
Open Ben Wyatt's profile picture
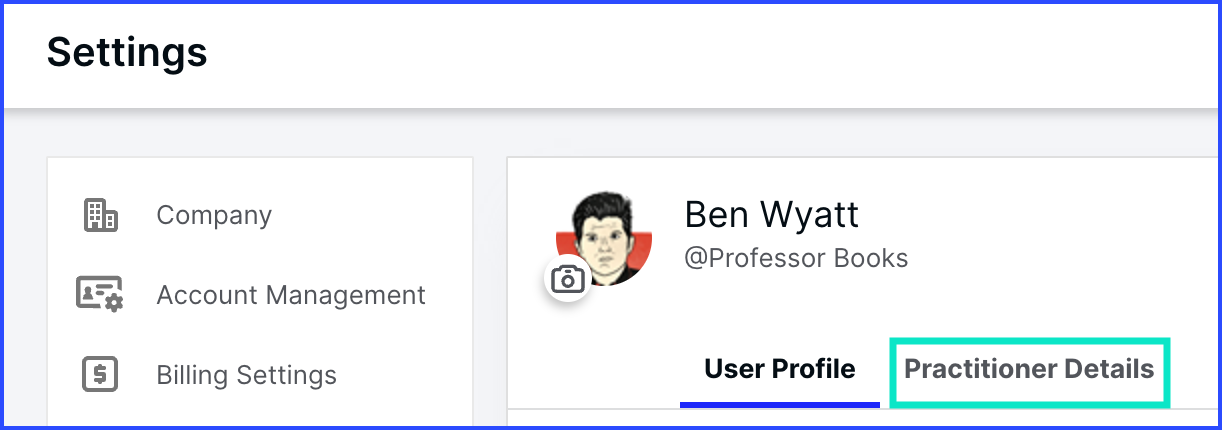(x=604, y=239)
